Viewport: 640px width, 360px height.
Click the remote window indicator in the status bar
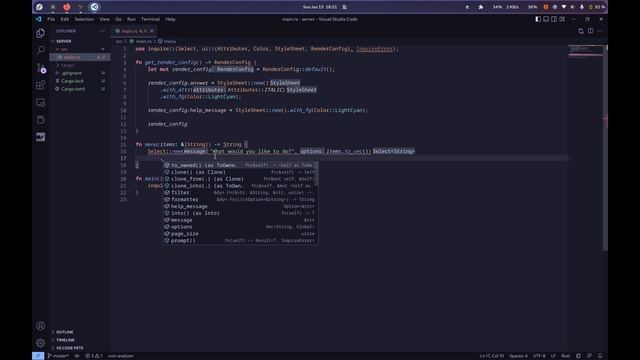(38, 356)
